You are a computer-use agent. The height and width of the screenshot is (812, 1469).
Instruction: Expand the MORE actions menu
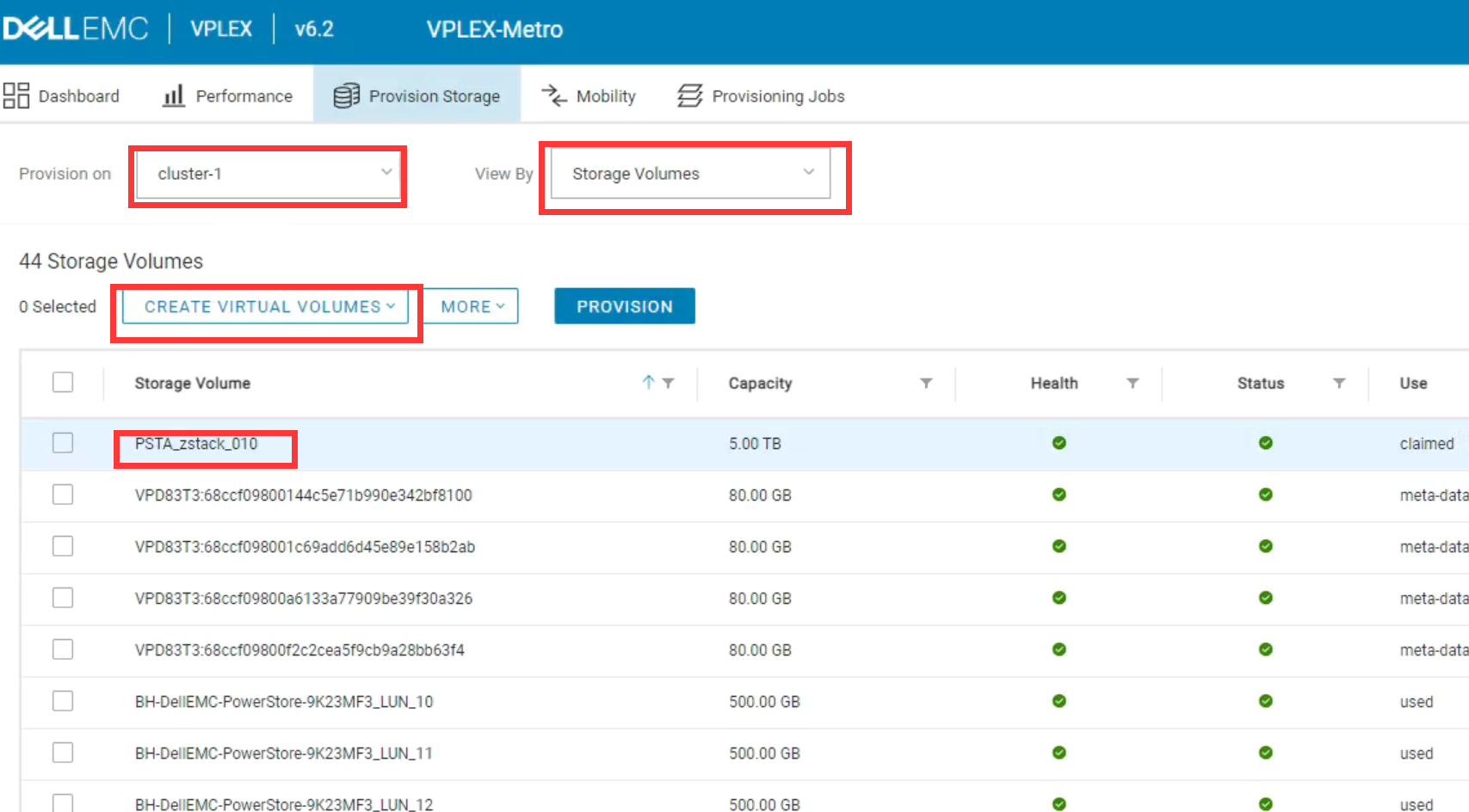[x=472, y=307]
